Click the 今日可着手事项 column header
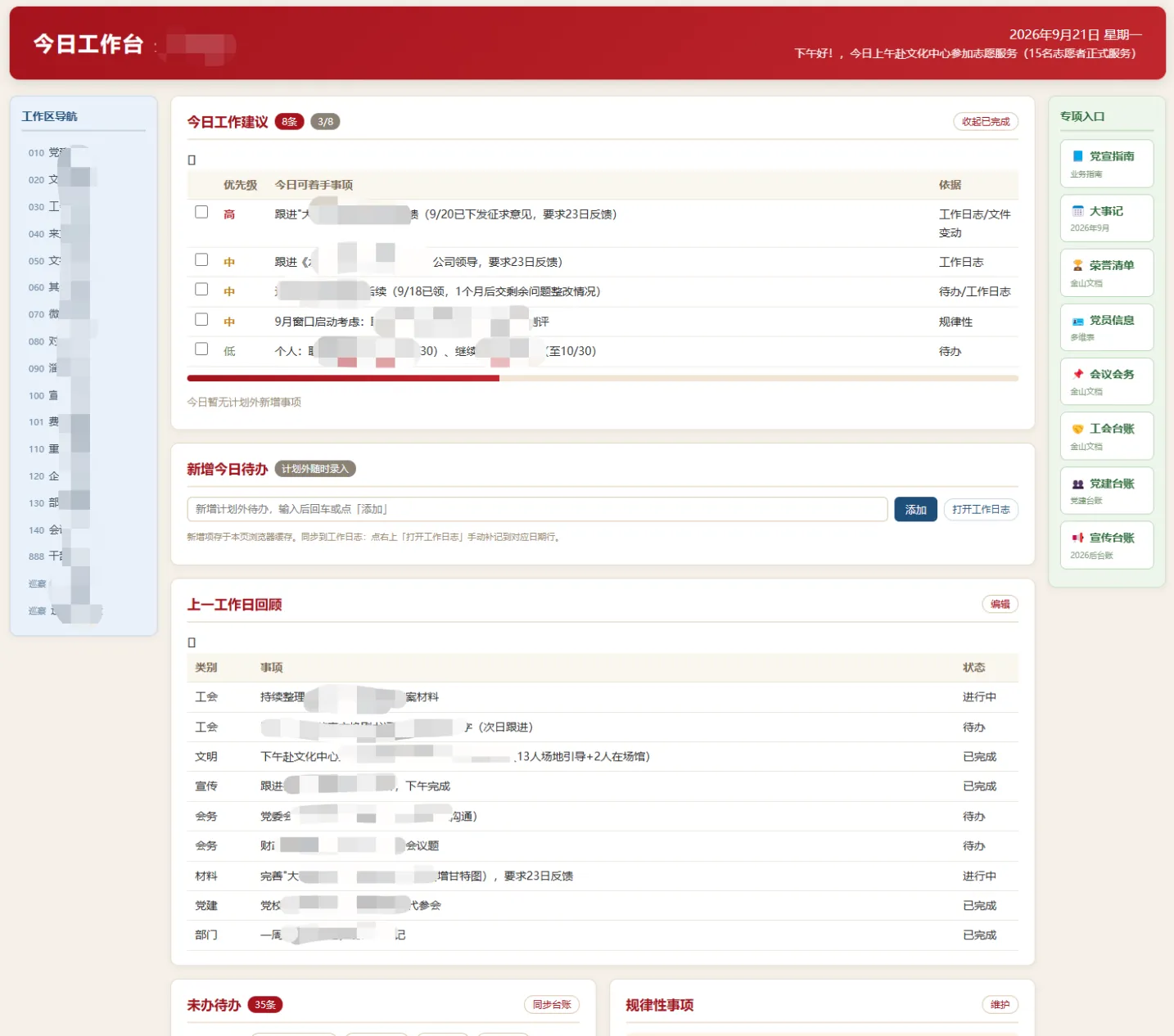 (314, 185)
